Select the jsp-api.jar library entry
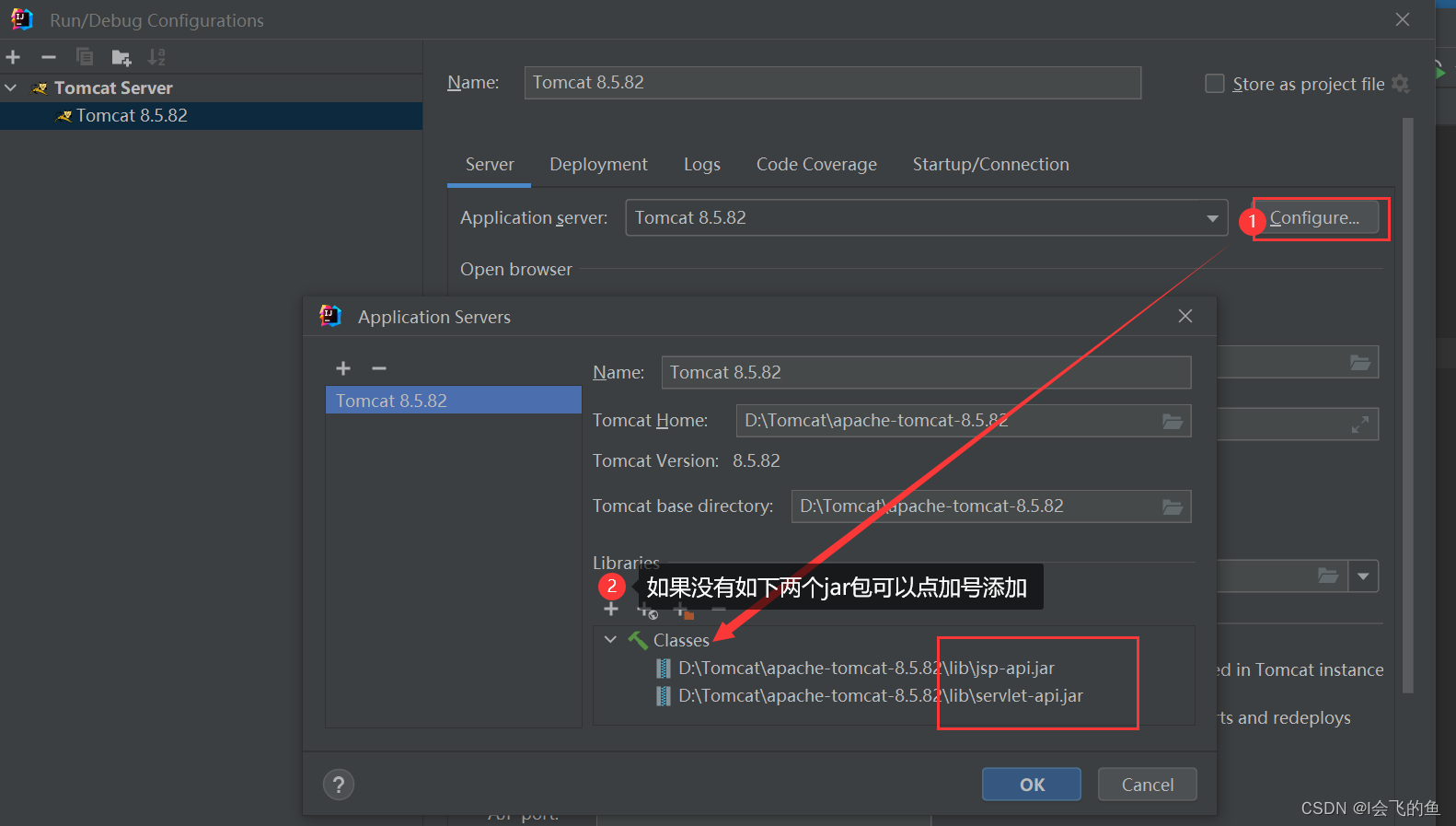 [866, 669]
